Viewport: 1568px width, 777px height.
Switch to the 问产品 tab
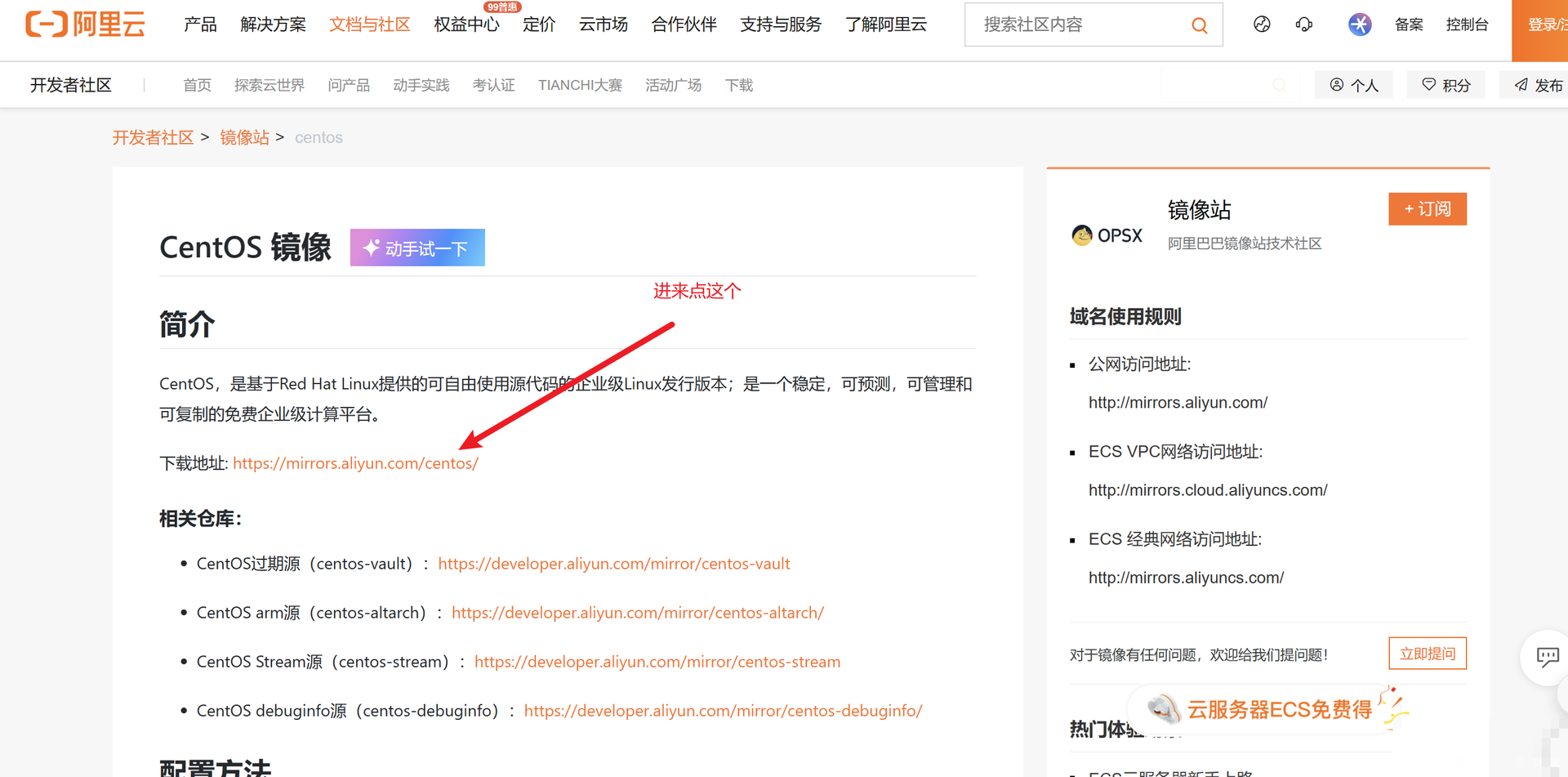coord(349,85)
